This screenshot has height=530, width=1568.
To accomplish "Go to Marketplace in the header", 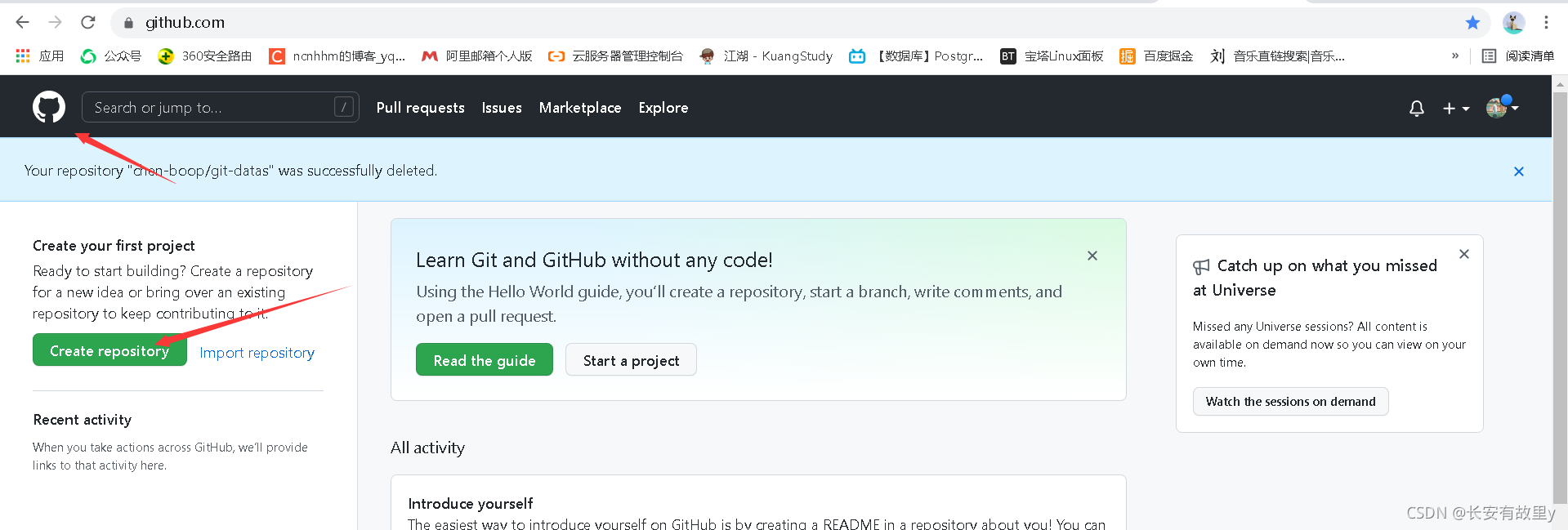I will click(580, 108).
